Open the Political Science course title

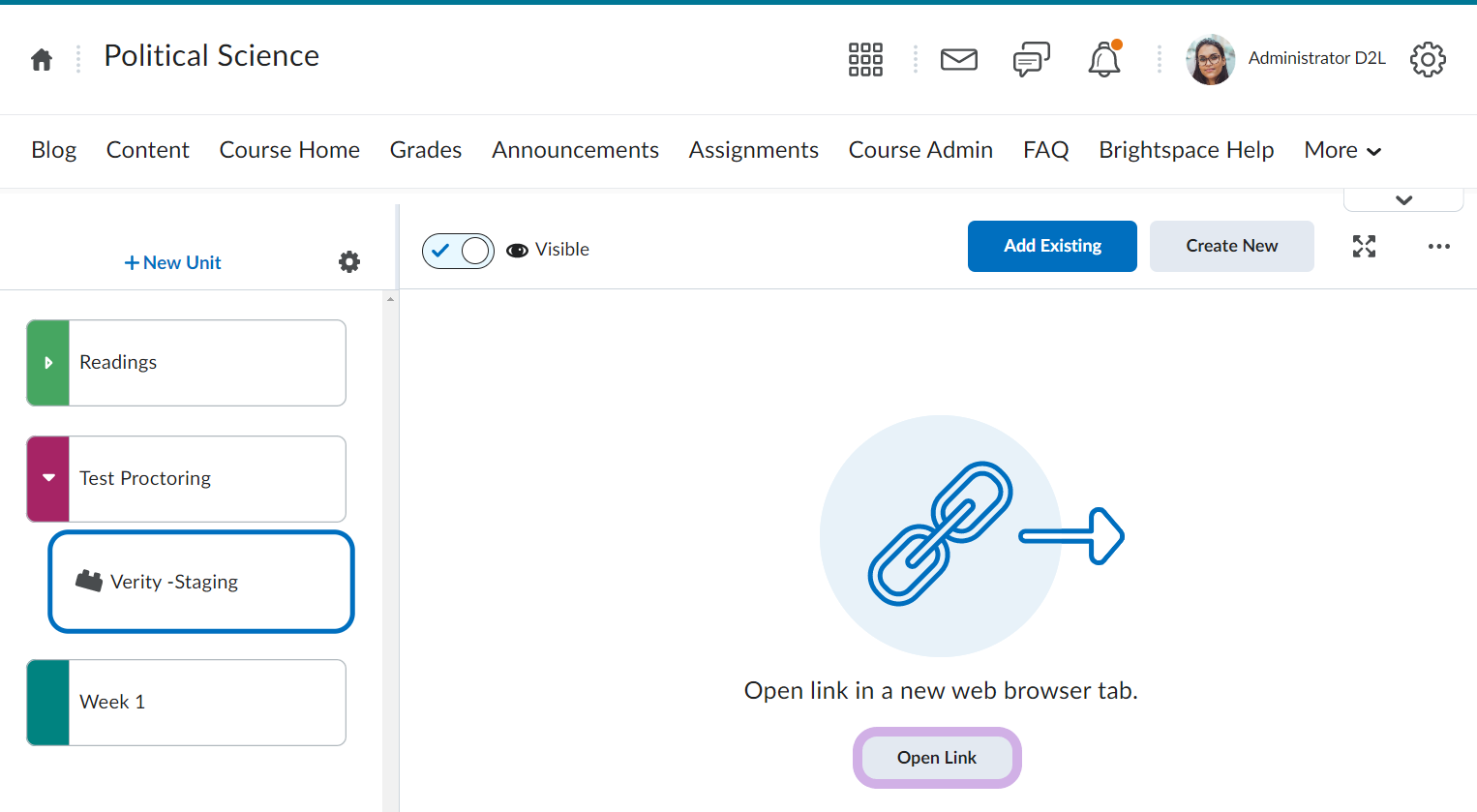click(x=212, y=56)
